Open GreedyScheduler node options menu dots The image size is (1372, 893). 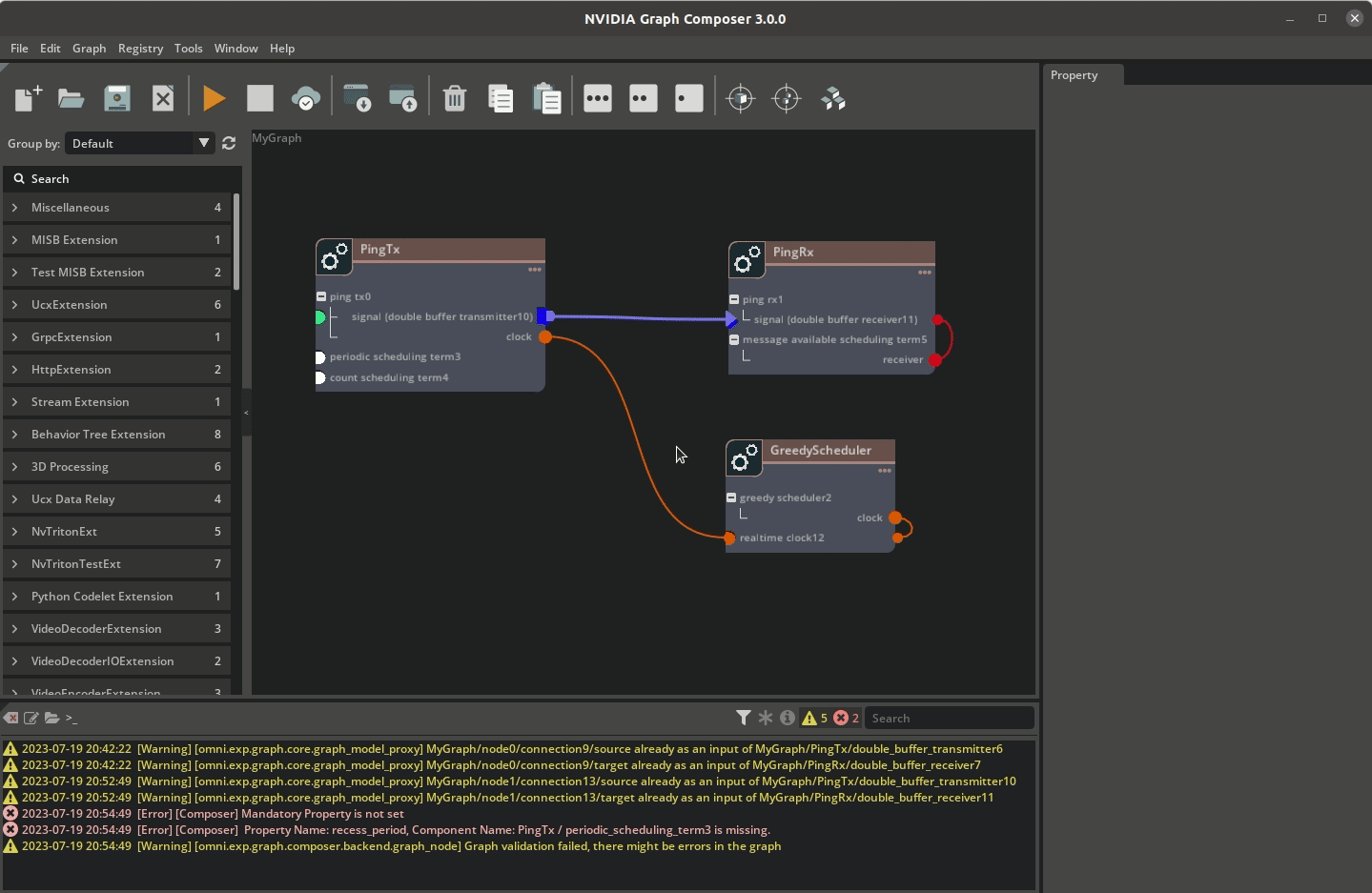pyautogui.click(x=885, y=471)
